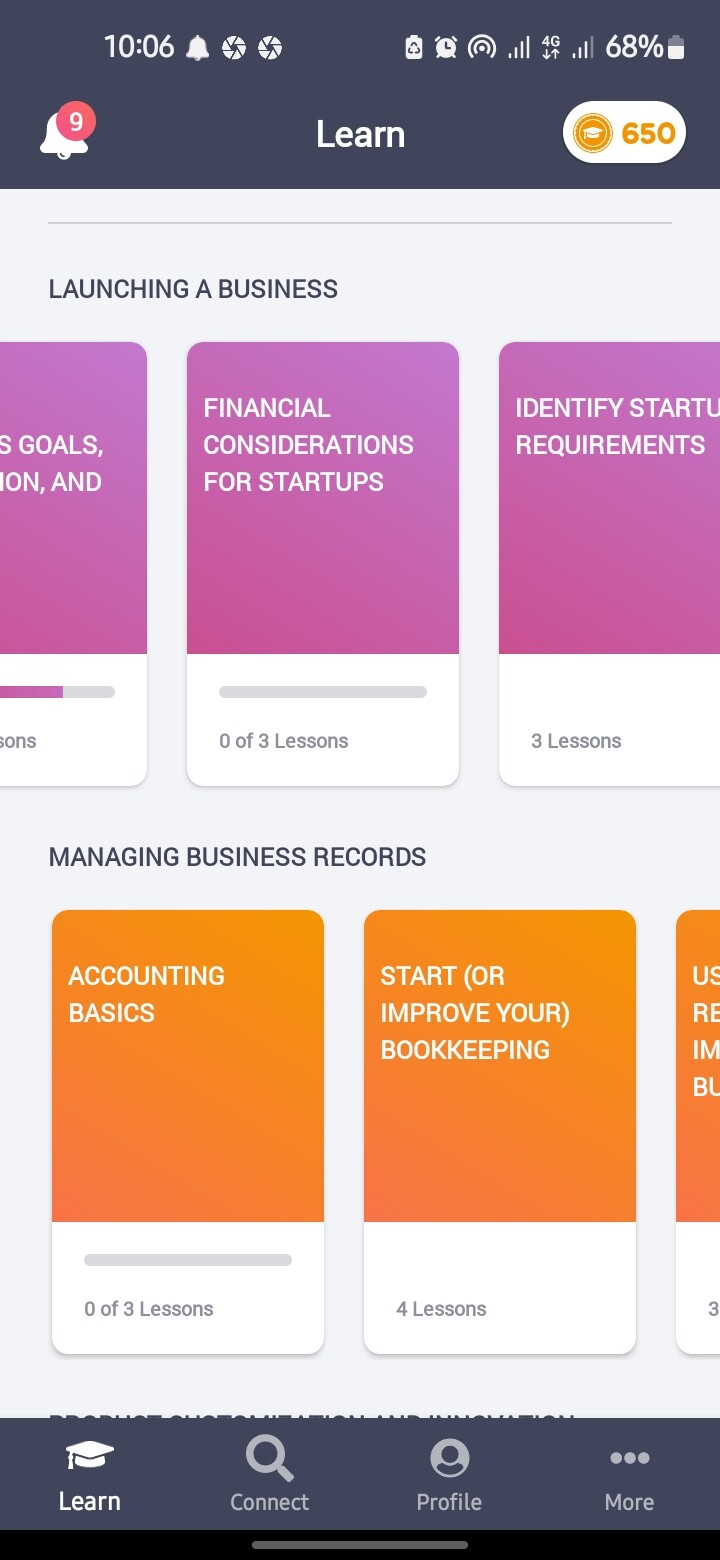Open the Accounting Basics course card
The width and height of the screenshot is (720, 1560).
[188, 1132]
